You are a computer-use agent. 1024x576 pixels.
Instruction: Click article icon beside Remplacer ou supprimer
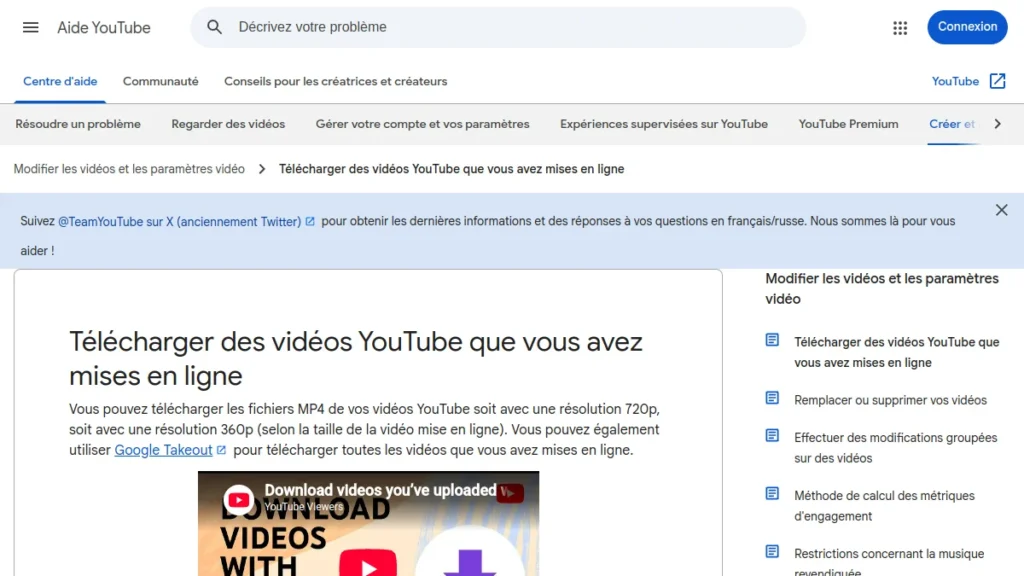[x=772, y=398]
